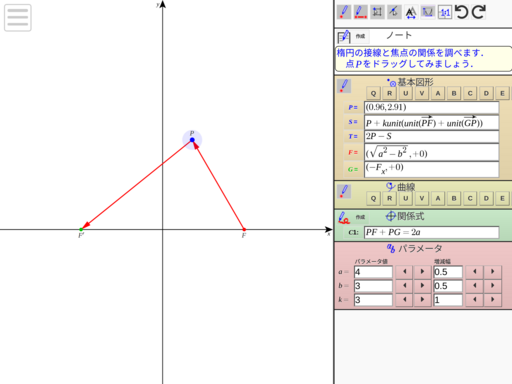This screenshot has height=384, width=512.
Task: Select the segment drawing pencil tool
Action: [x=360, y=12]
